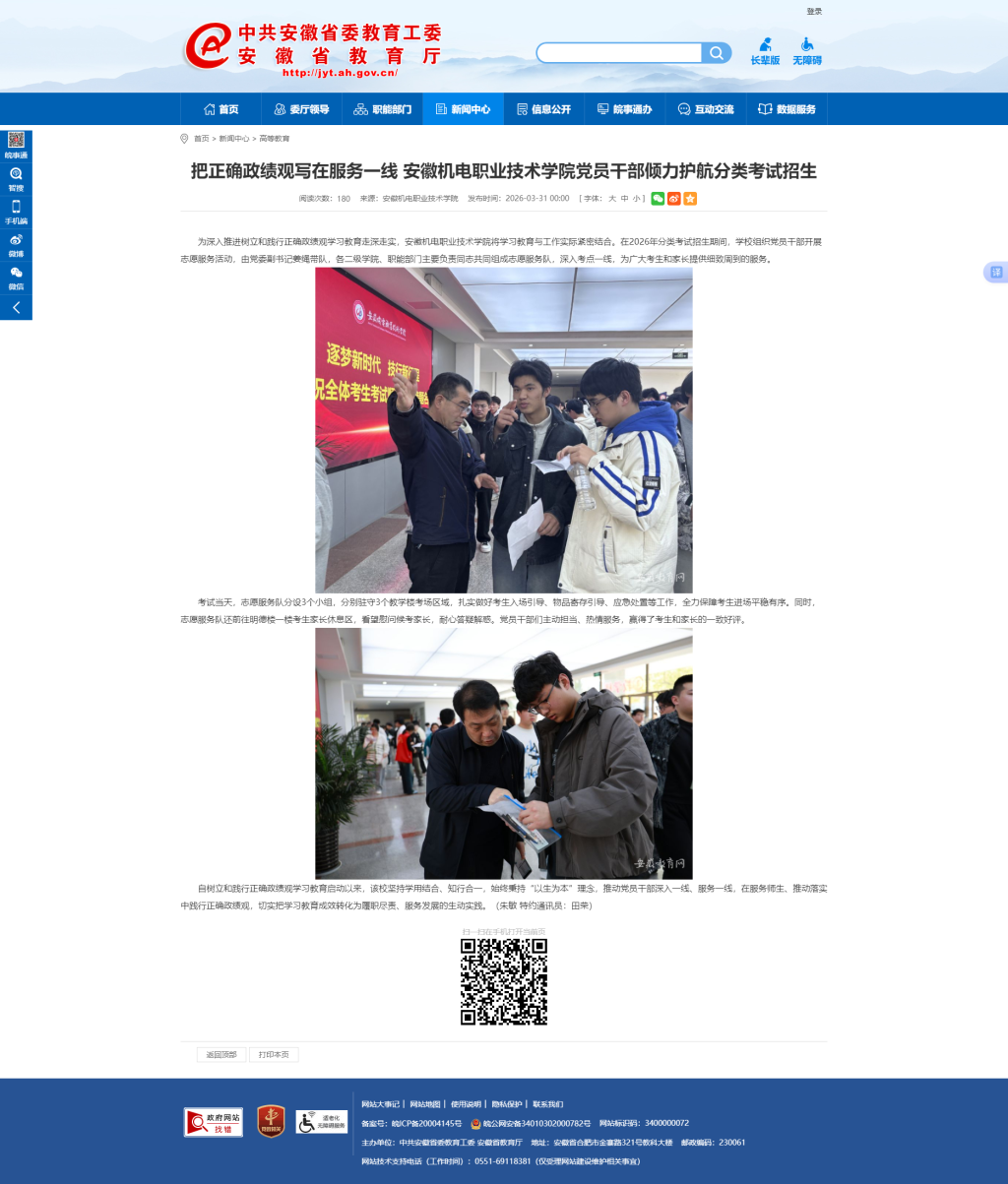Focus the site search input field

pyautogui.click(x=618, y=53)
